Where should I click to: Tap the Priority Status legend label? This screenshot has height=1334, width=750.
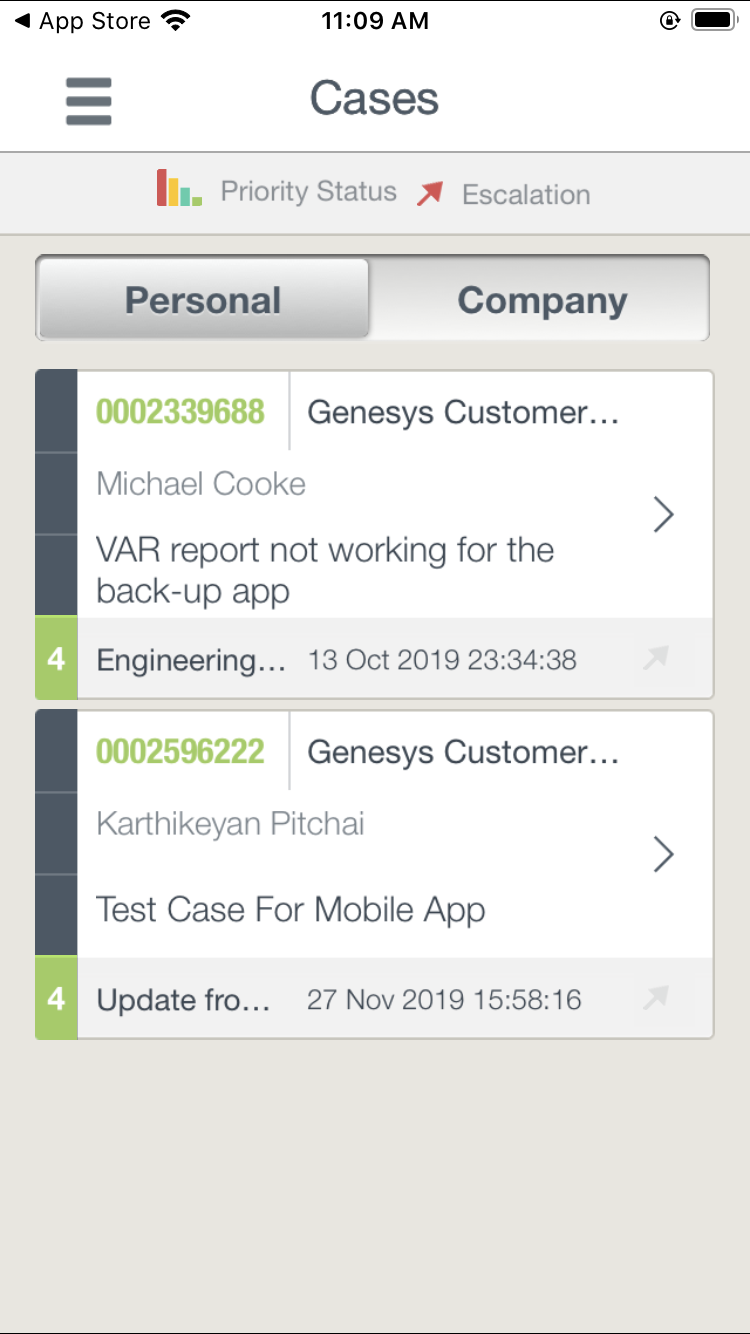308,192
